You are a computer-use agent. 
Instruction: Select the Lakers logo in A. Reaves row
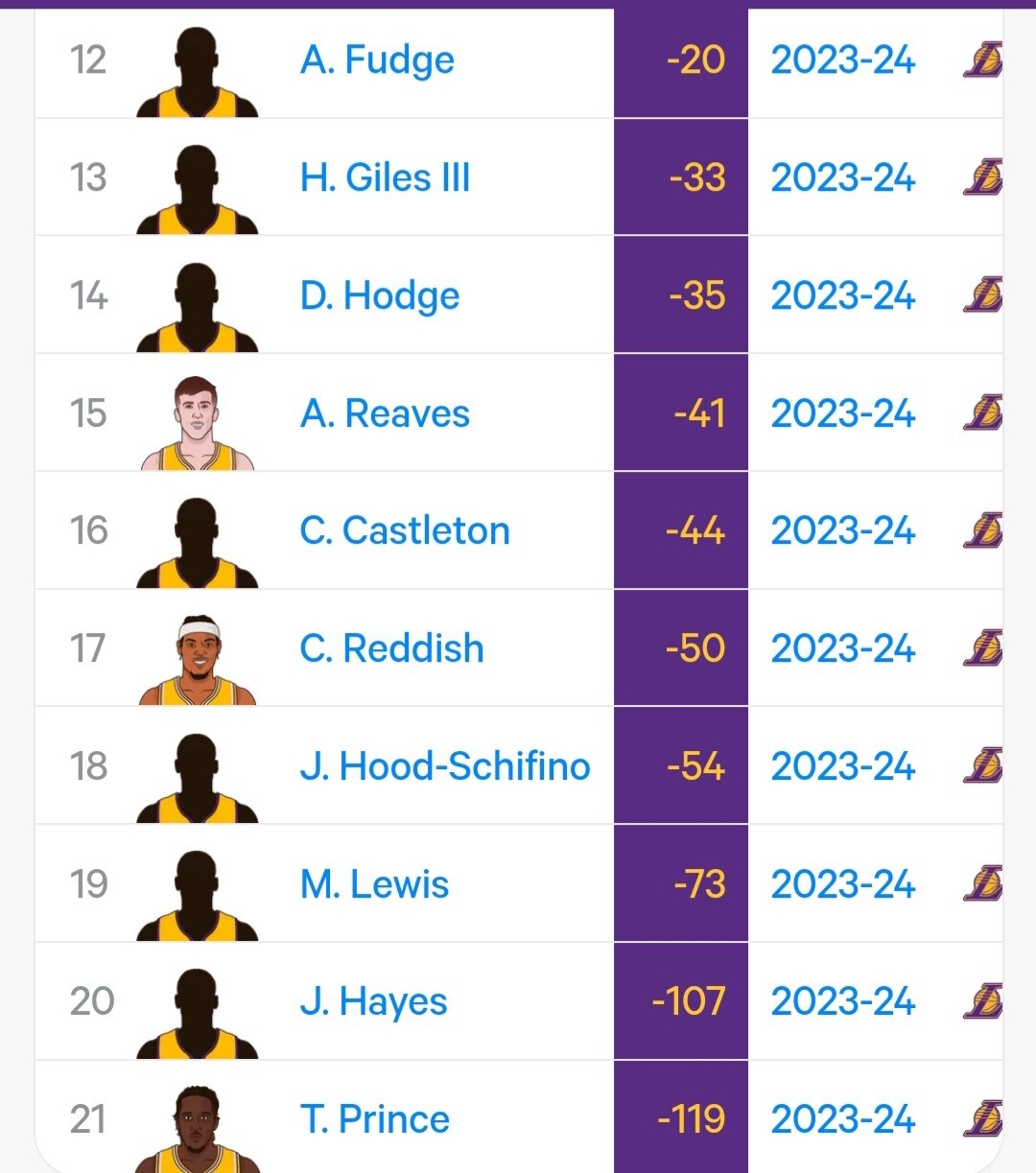(x=982, y=413)
